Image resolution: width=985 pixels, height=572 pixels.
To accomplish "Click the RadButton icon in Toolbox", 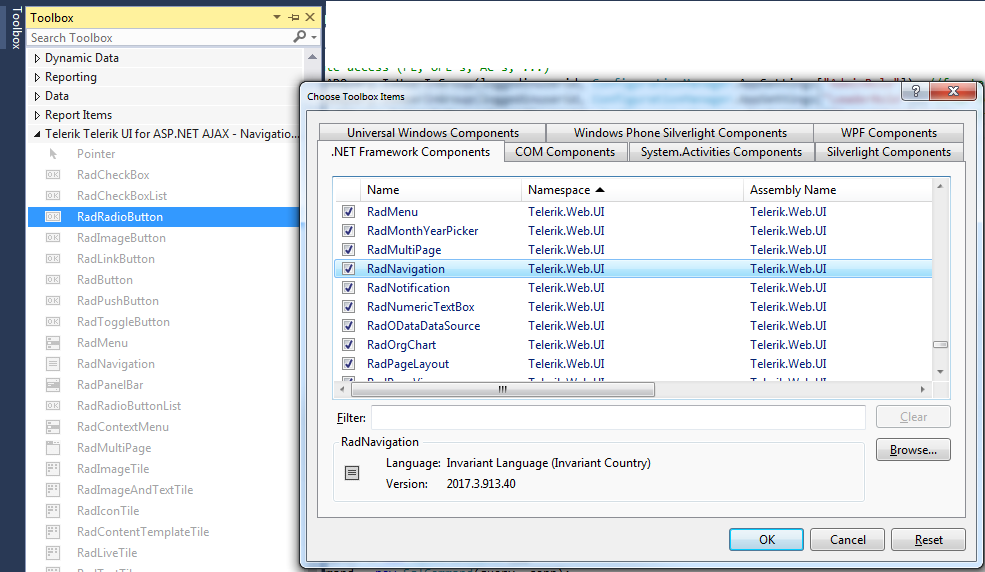I will tap(53, 279).
